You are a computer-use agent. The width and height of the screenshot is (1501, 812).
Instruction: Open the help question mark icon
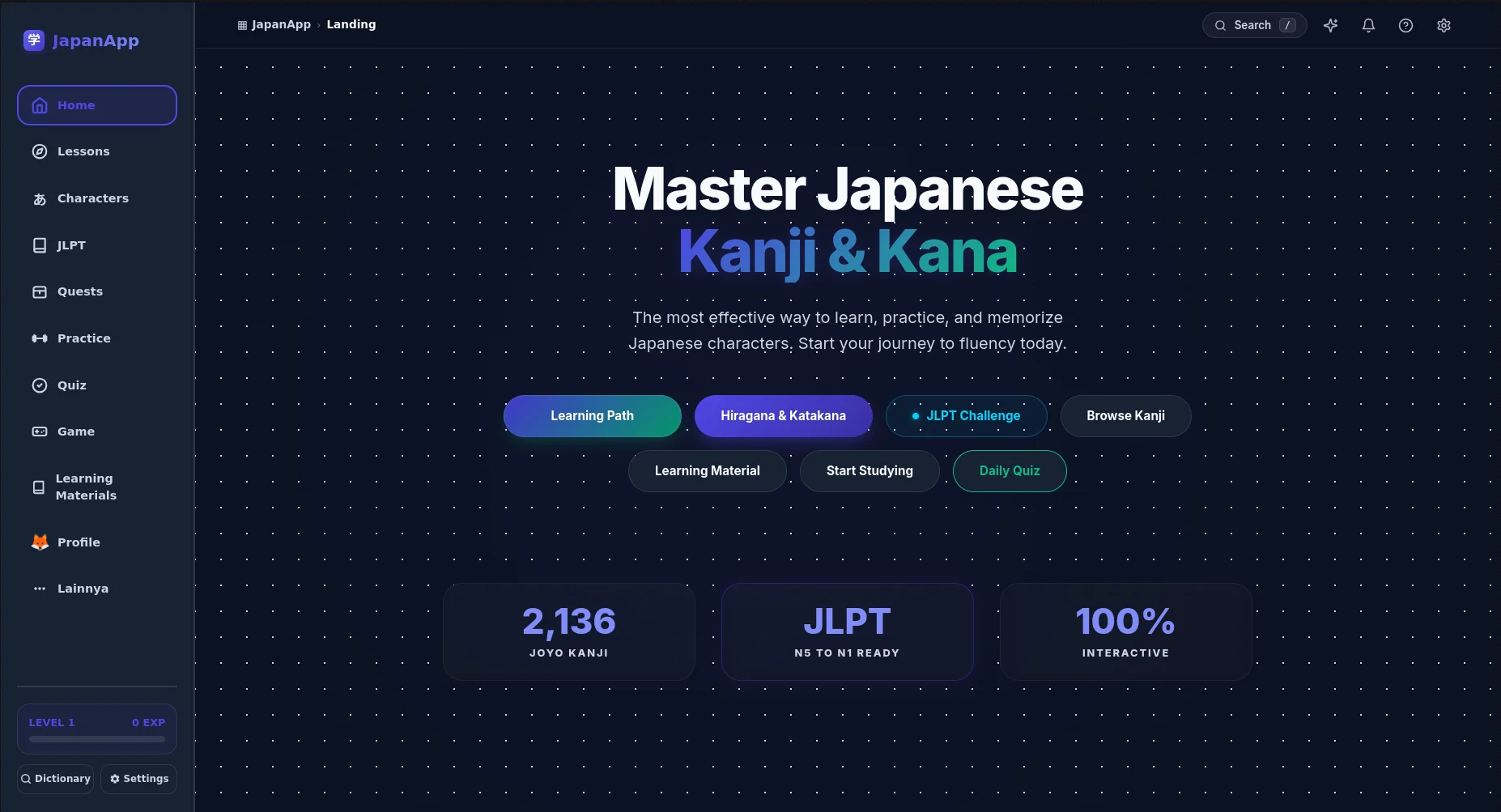pos(1406,25)
